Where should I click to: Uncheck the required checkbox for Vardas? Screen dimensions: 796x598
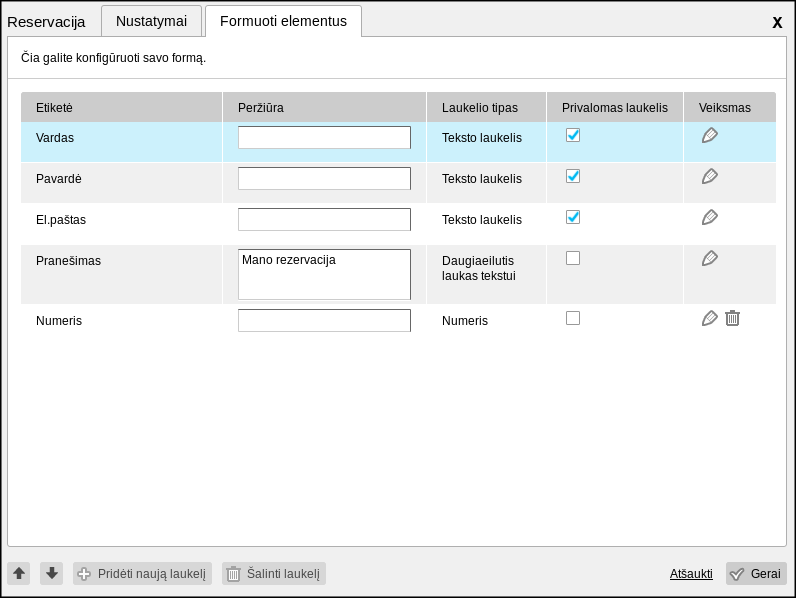[573, 135]
